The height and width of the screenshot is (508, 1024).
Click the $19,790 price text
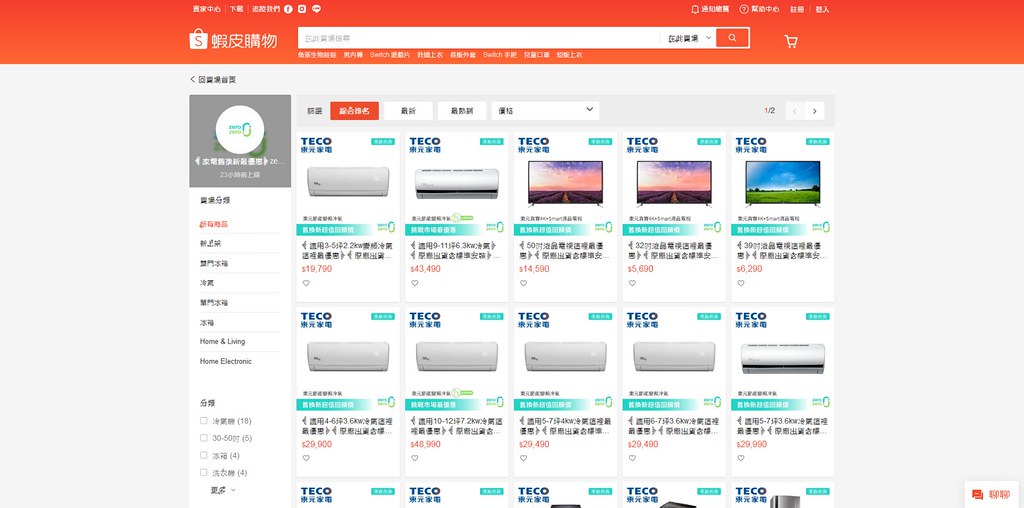317,269
